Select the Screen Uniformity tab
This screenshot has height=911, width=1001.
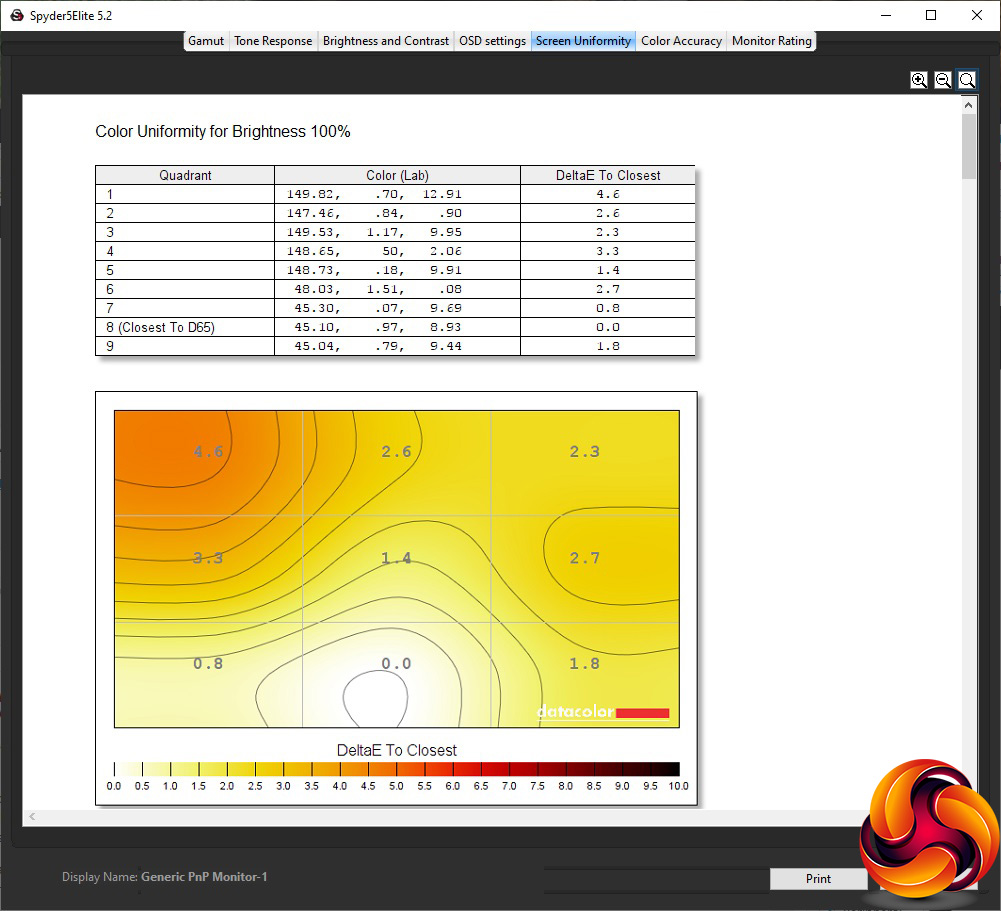(x=583, y=41)
